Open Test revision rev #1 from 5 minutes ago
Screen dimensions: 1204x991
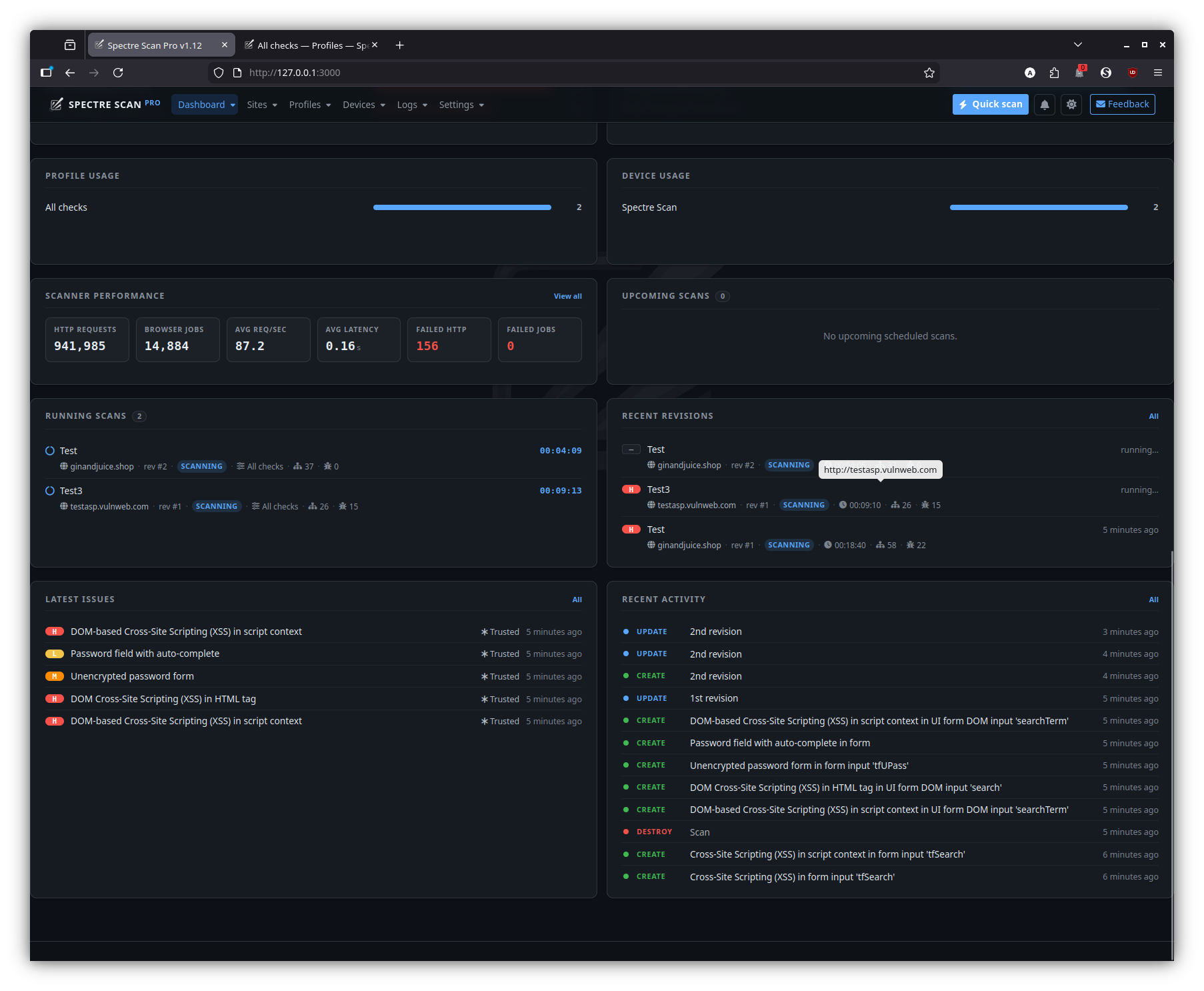656,530
